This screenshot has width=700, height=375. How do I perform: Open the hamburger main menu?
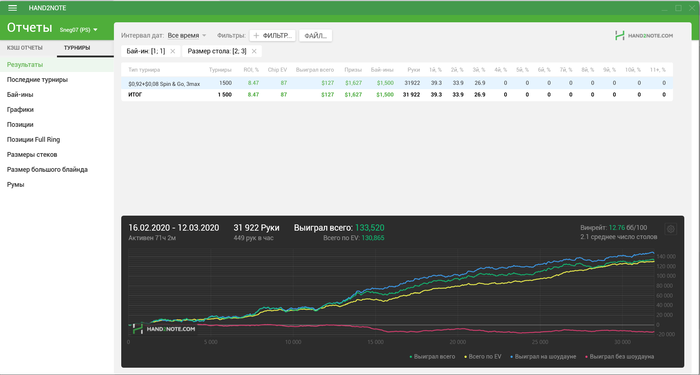(x=12, y=8)
